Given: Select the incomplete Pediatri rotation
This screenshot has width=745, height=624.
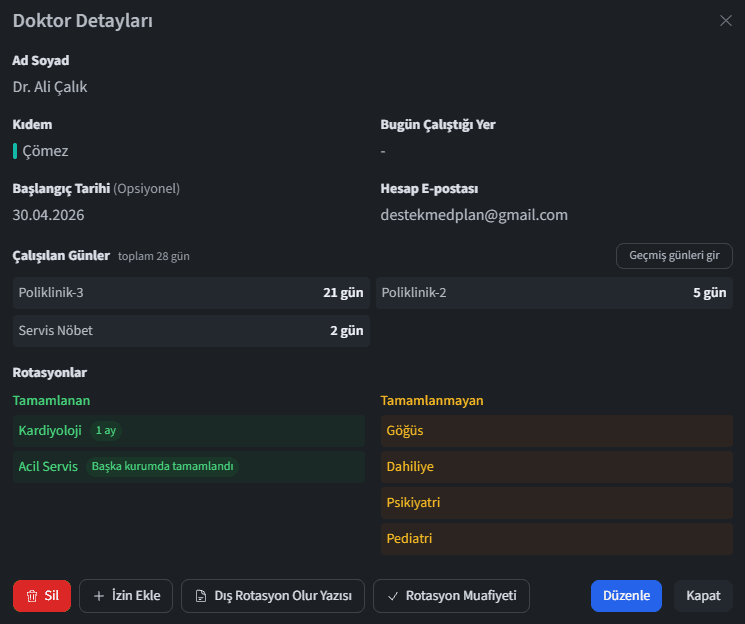Looking at the screenshot, I should click(x=557, y=539).
